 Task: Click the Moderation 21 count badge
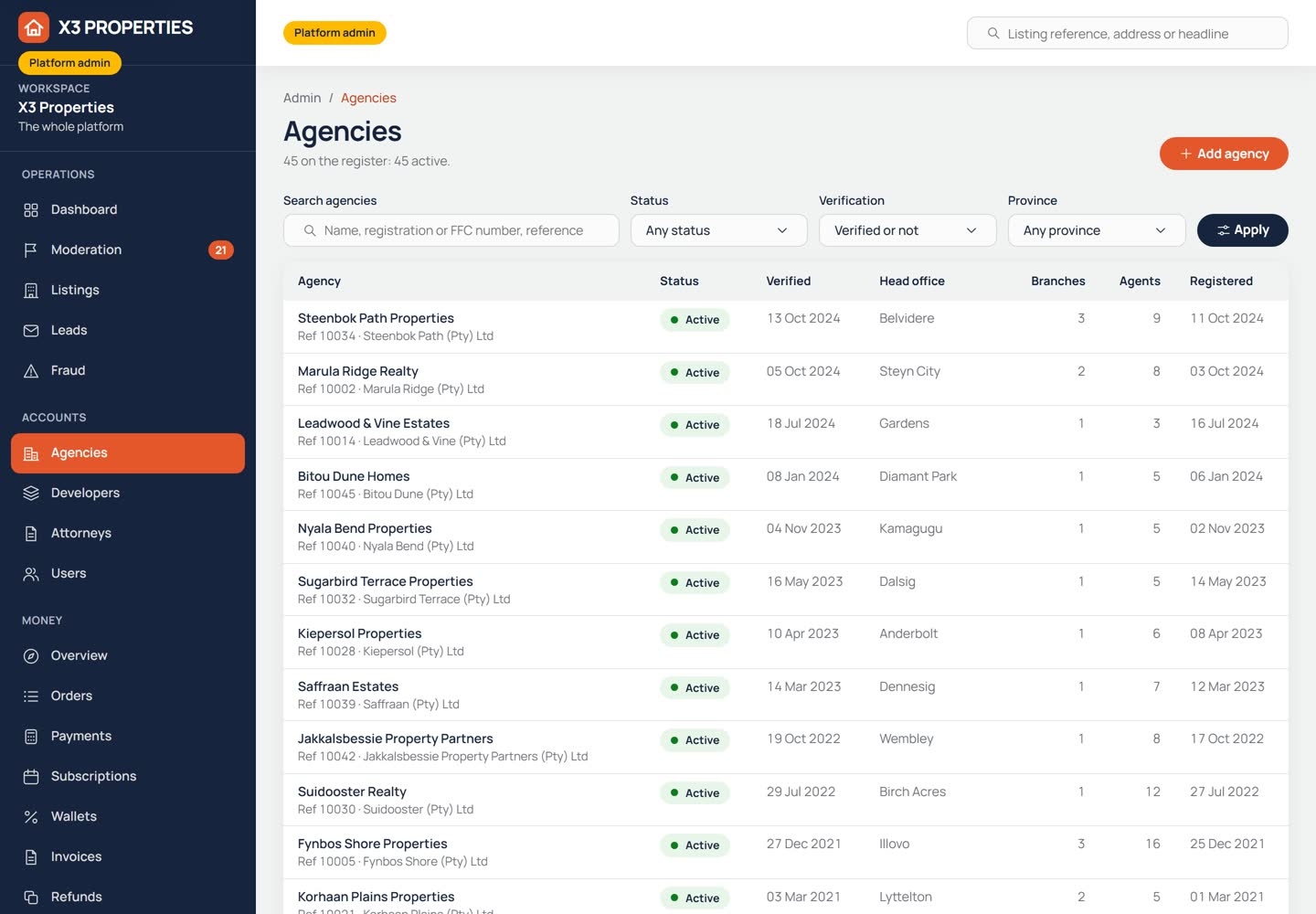pos(220,250)
